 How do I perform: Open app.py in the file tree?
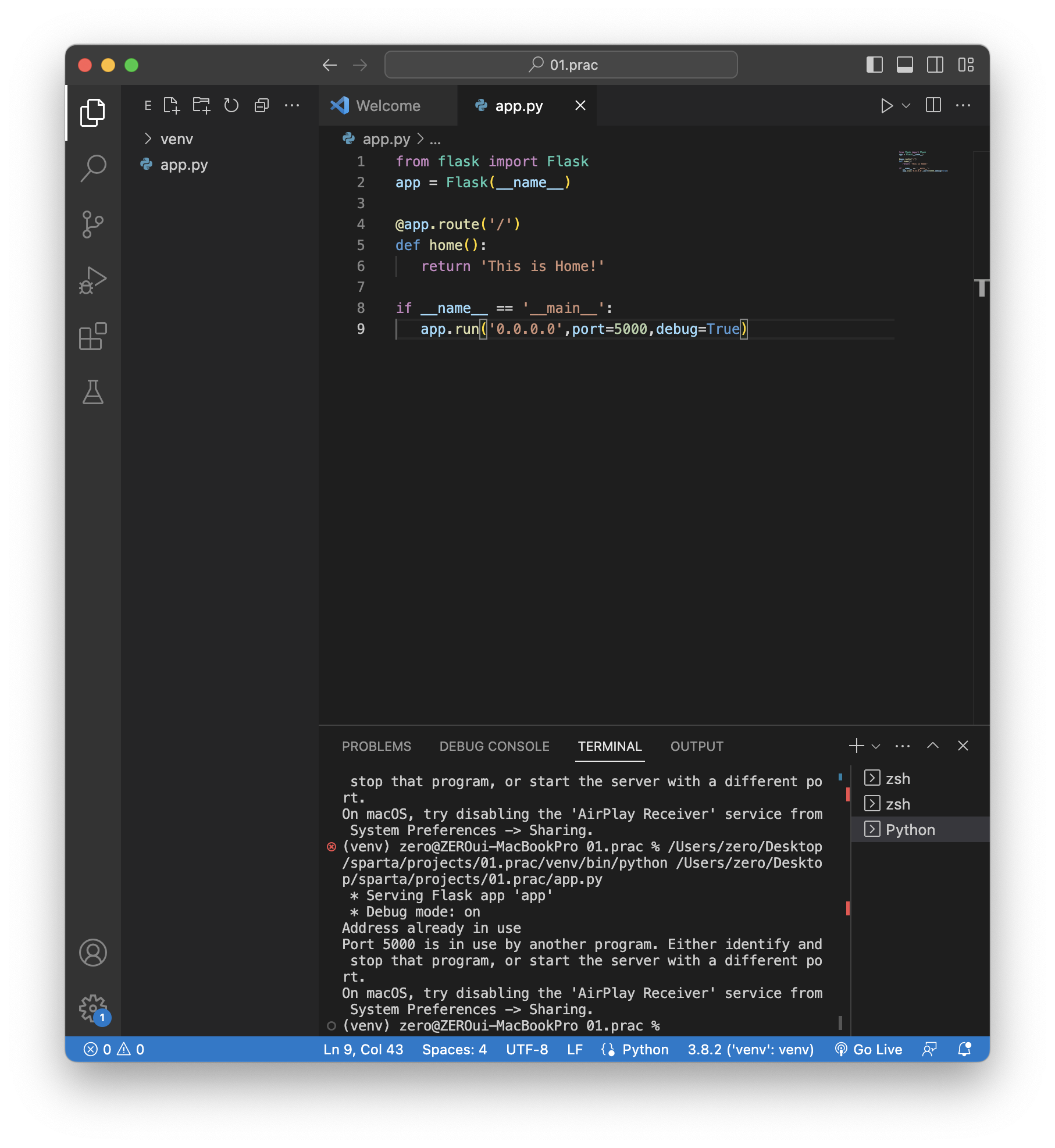pos(184,165)
